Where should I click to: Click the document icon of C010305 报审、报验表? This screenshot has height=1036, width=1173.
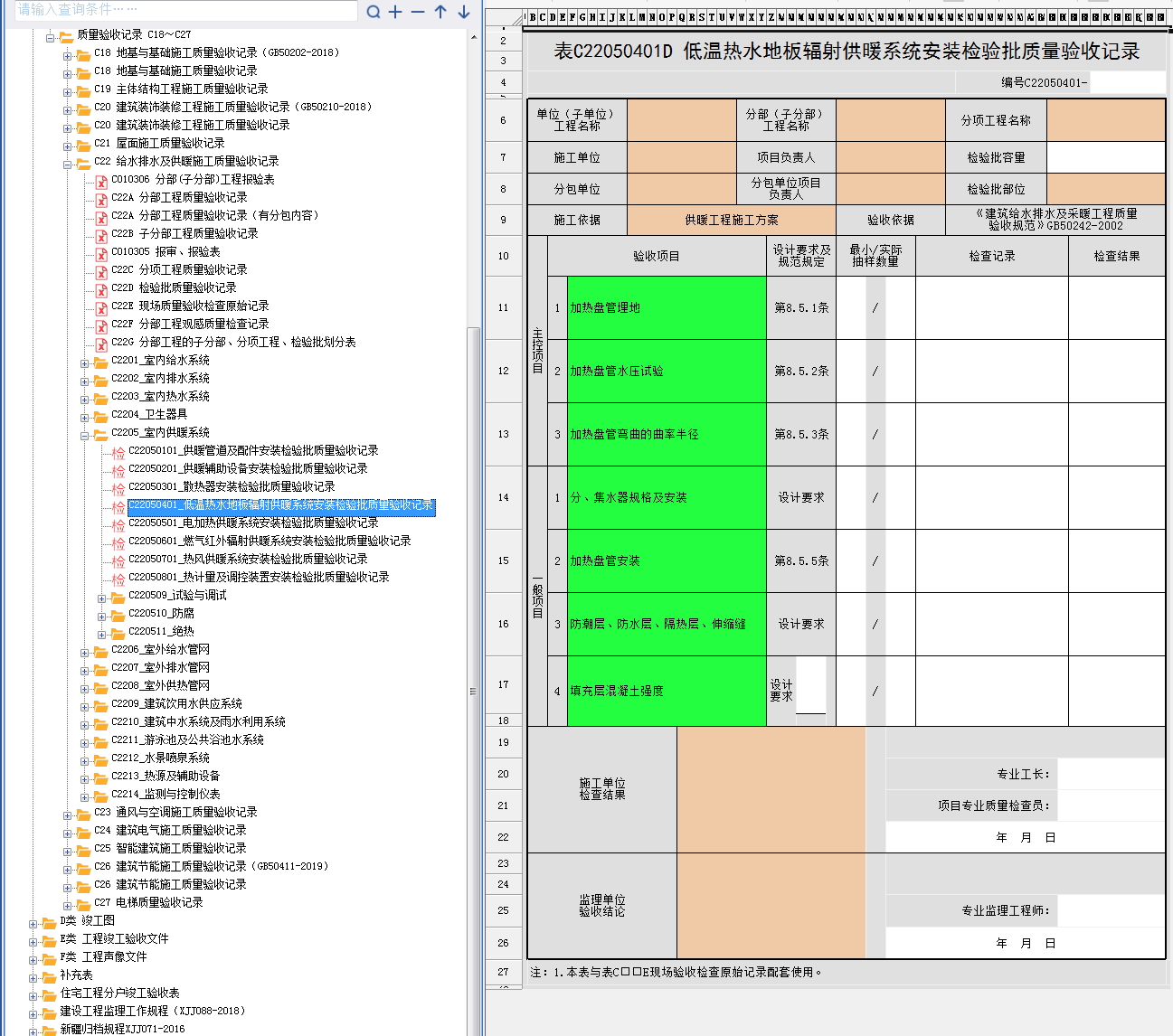101,253
